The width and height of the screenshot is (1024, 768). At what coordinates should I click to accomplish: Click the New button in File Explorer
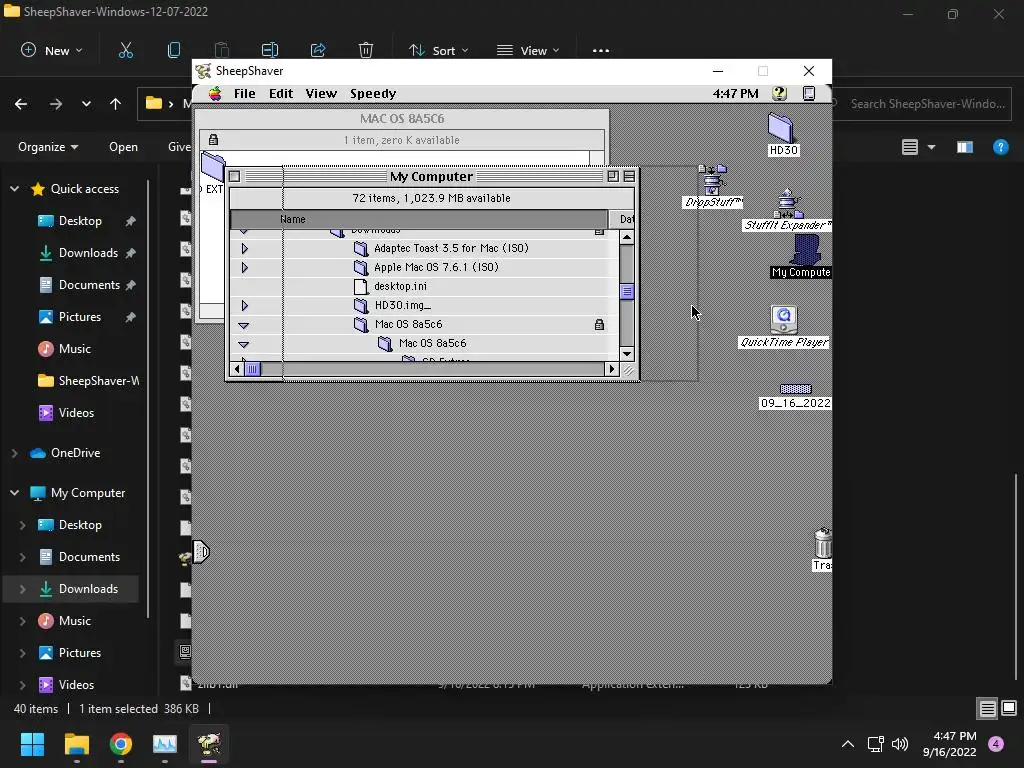(52, 50)
